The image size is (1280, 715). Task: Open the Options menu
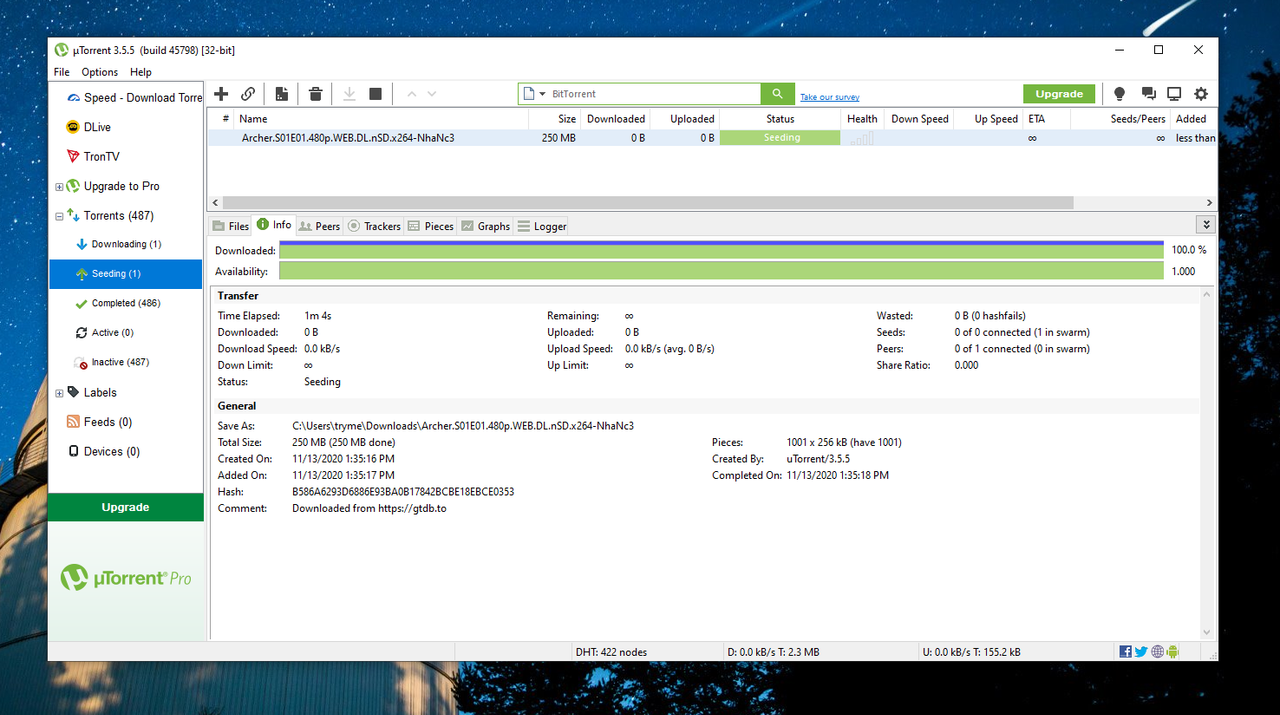click(100, 72)
